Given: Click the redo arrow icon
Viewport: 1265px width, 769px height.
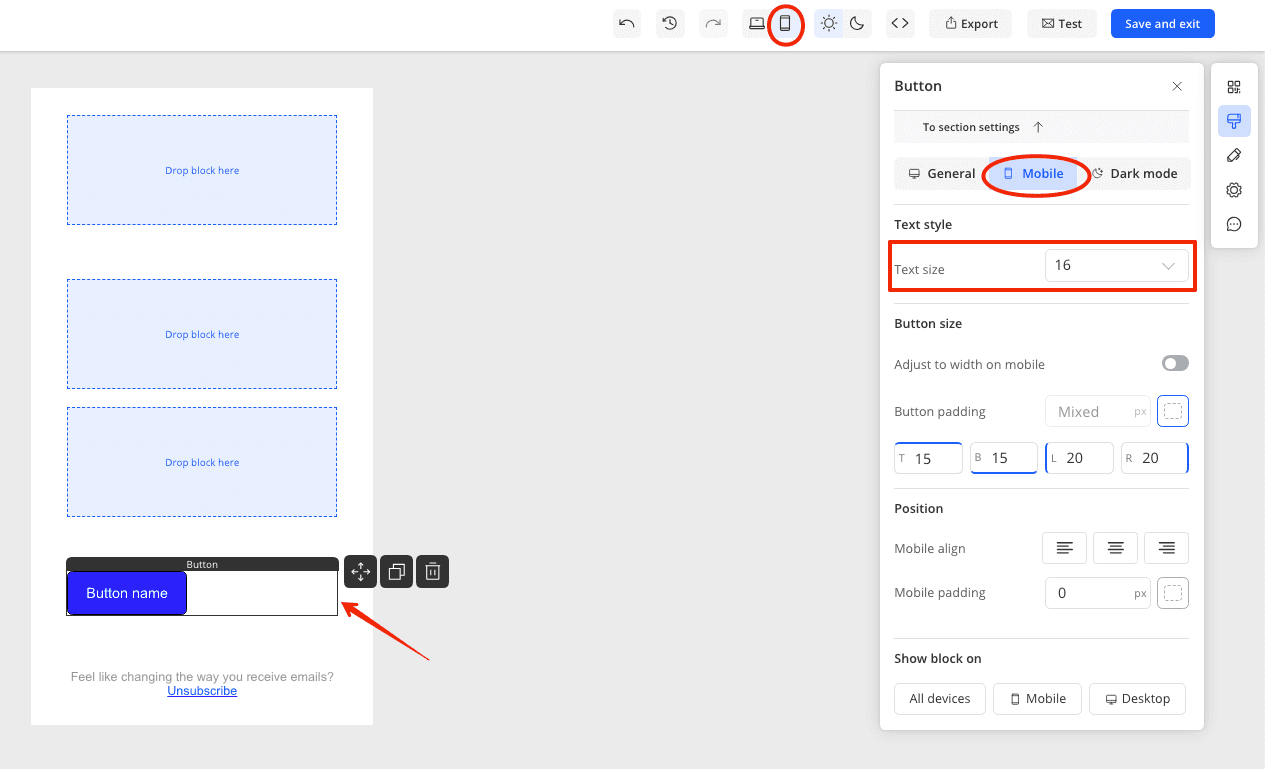Looking at the screenshot, I should (713, 23).
